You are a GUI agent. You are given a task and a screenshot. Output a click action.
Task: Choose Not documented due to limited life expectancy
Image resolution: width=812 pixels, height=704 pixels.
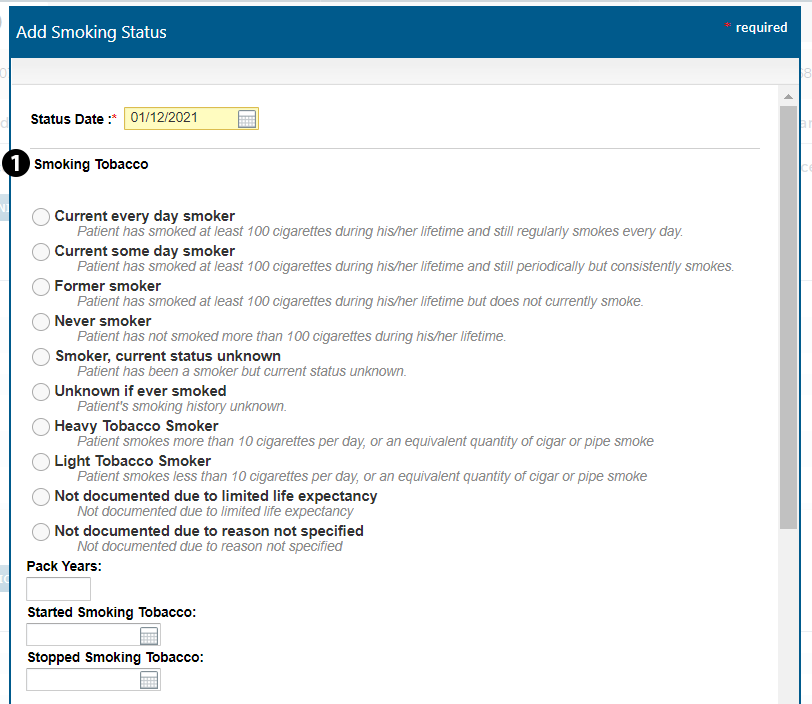pyautogui.click(x=41, y=497)
